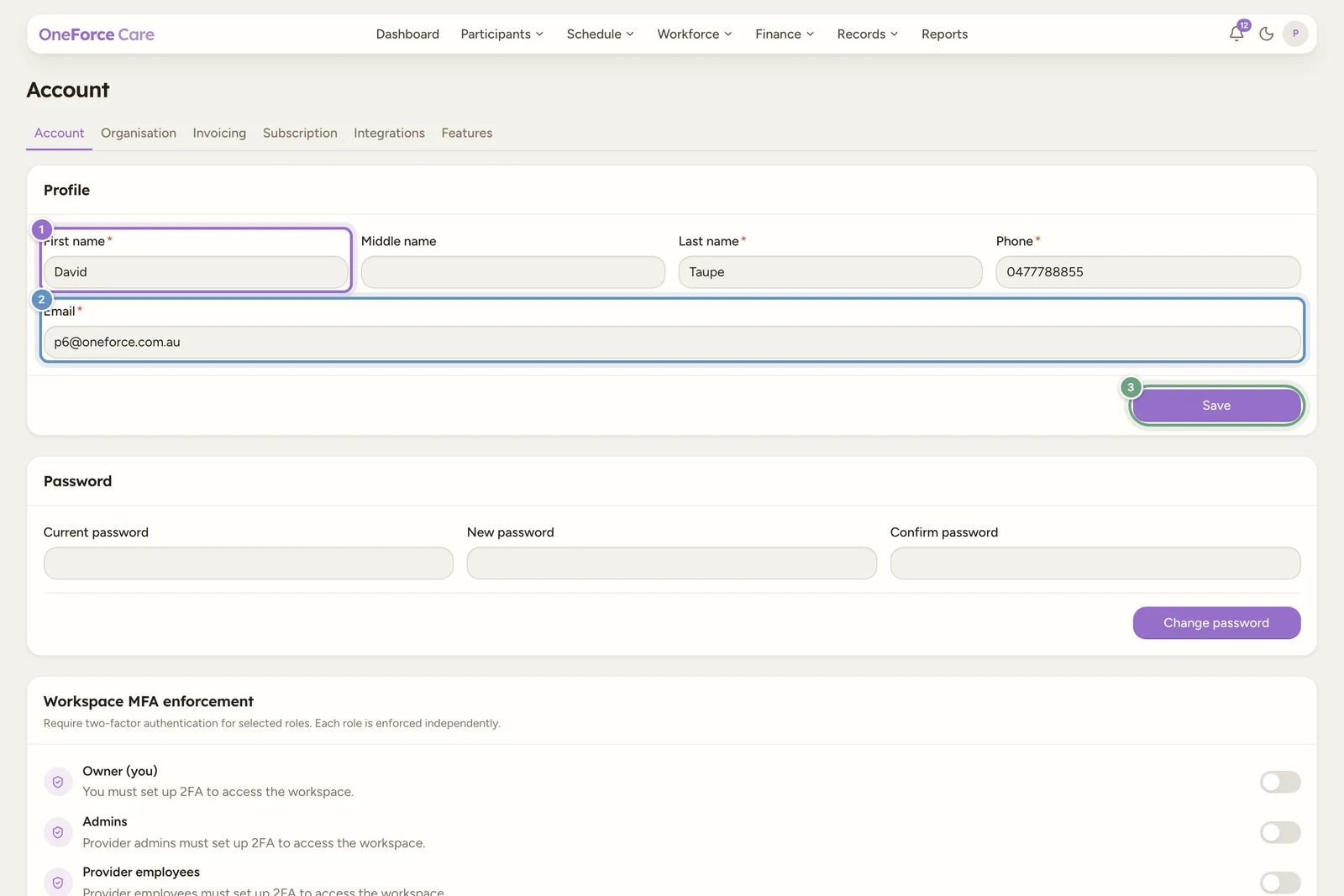Switch to the Invoicing tab
This screenshot has height=896, width=1344.
pyautogui.click(x=219, y=133)
